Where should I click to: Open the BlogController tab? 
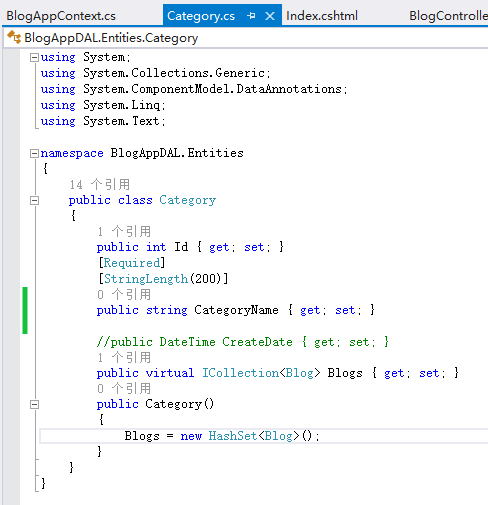(448, 16)
